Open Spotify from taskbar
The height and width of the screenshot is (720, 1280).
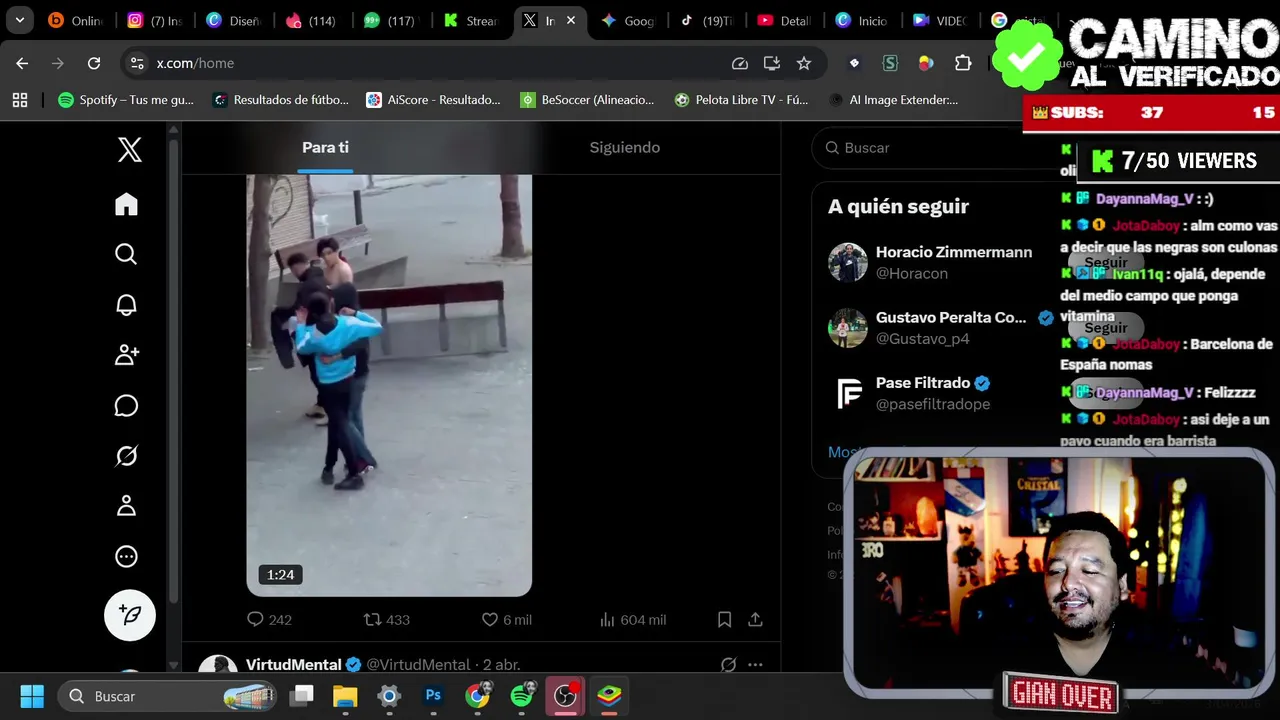522,696
